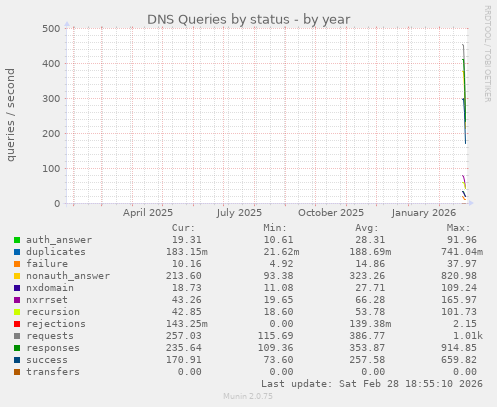Click responses average value 353.87
This screenshot has width=497, height=407.
click(x=367, y=348)
